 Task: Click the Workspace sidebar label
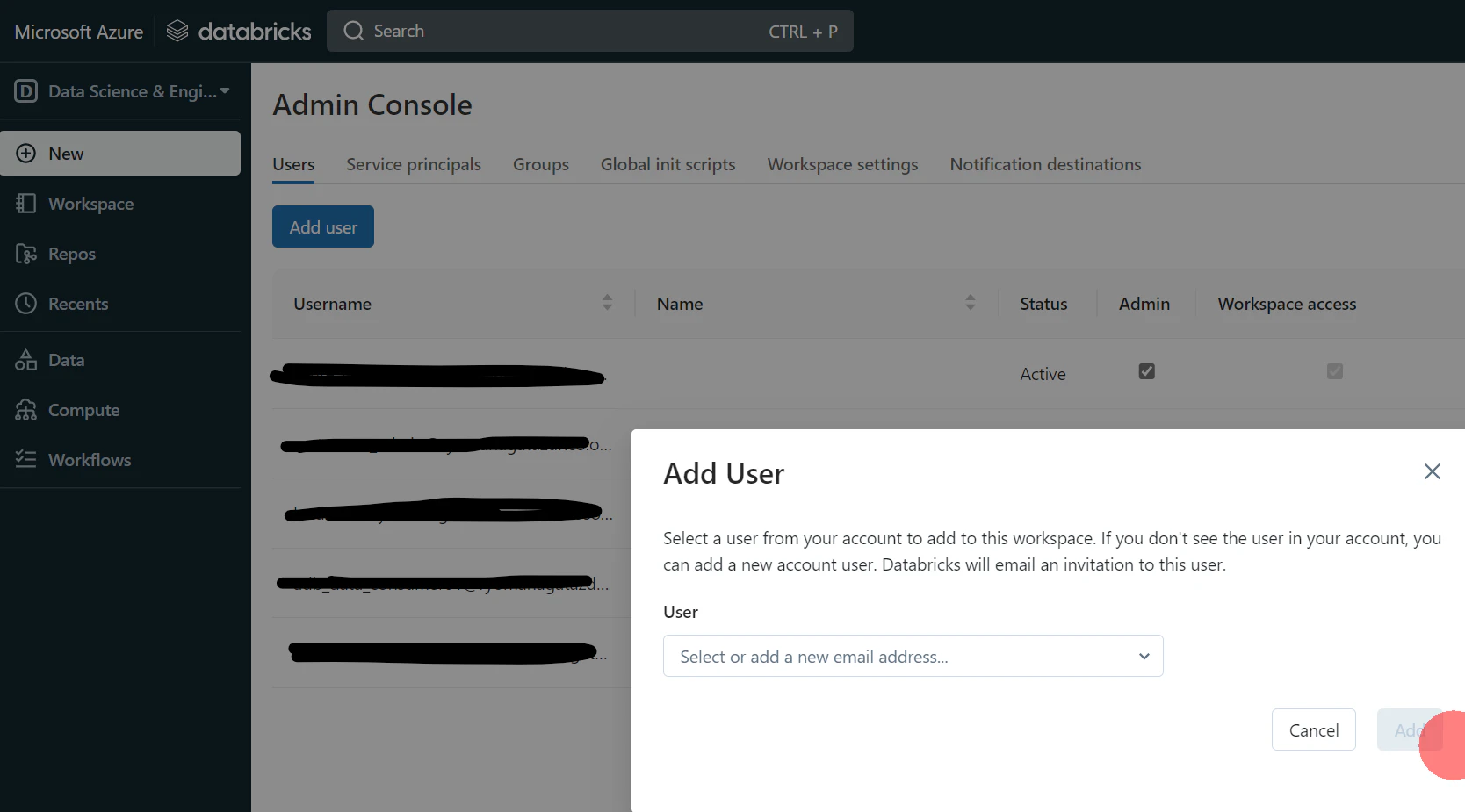[91, 204]
